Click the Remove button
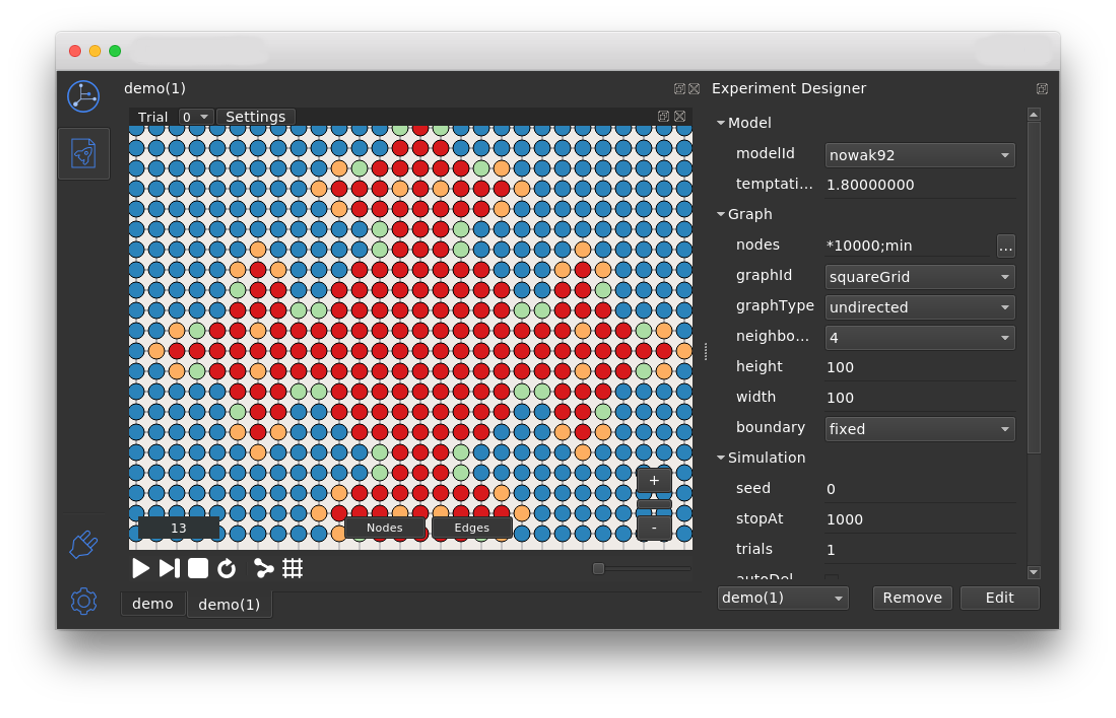Image resolution: width=1116 pixels, height=718 pixels. tap(912, 598)
